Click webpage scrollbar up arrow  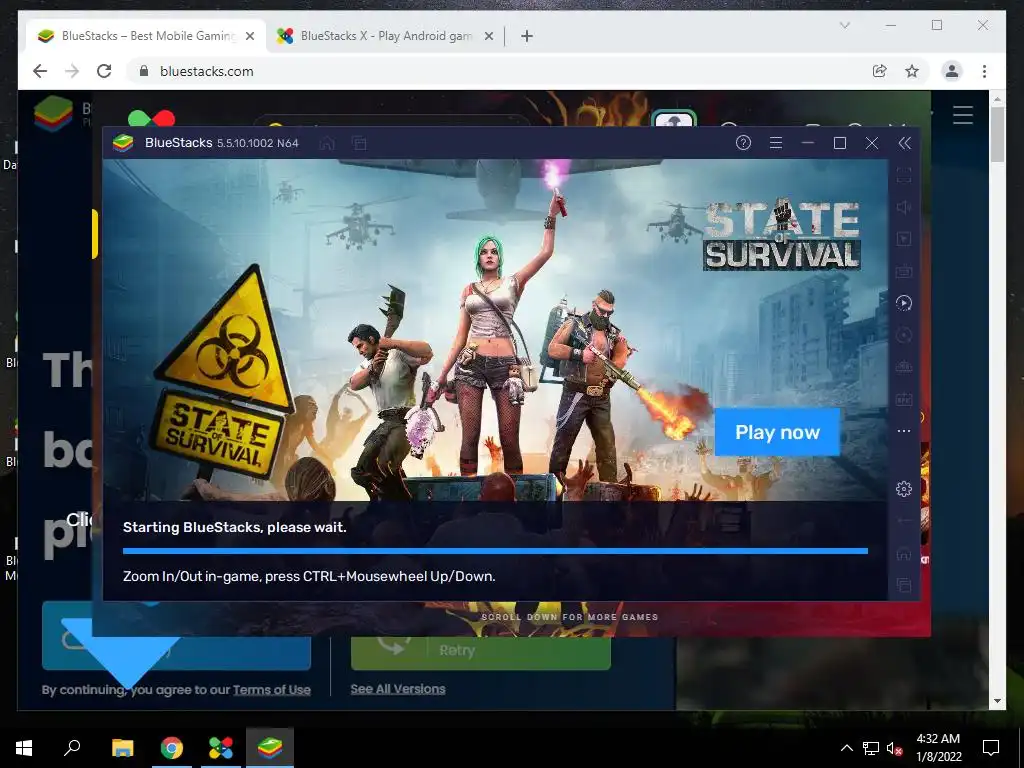click(x=997, y=99)
